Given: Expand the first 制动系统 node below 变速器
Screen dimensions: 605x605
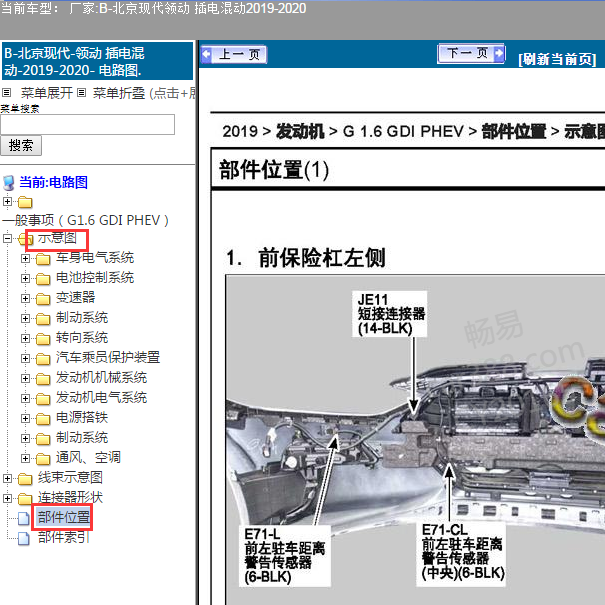Looking at the screenshot, I should tap(25, 319).
